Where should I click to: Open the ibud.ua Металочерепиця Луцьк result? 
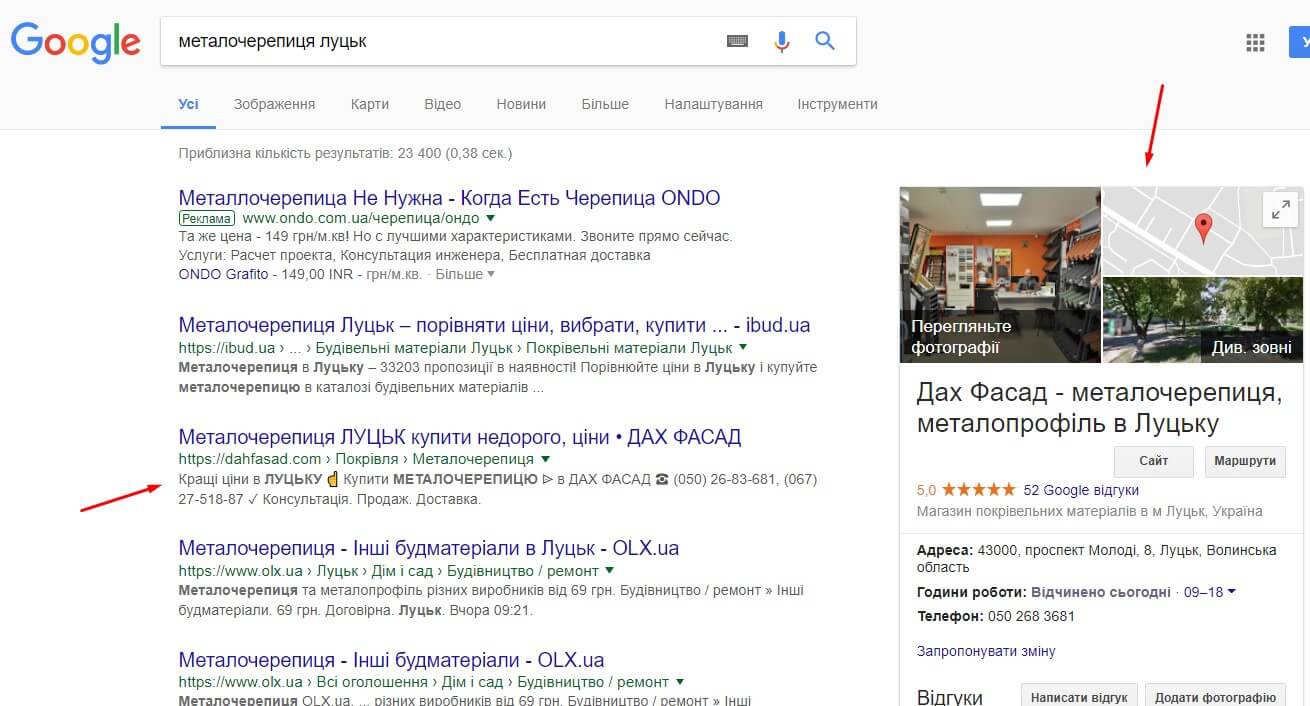pos(494,325)
